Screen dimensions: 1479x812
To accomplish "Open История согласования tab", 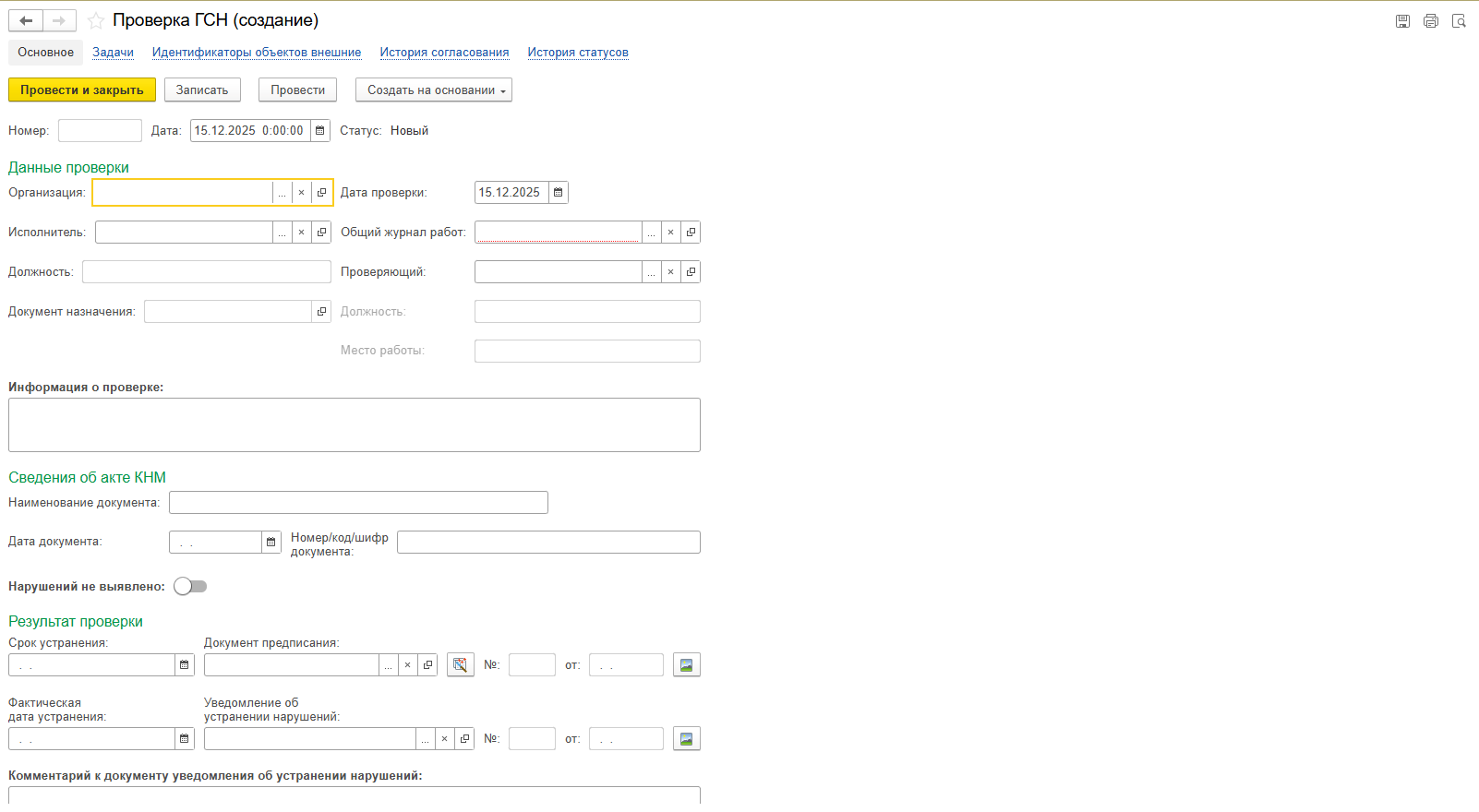I will coord(444,53).
